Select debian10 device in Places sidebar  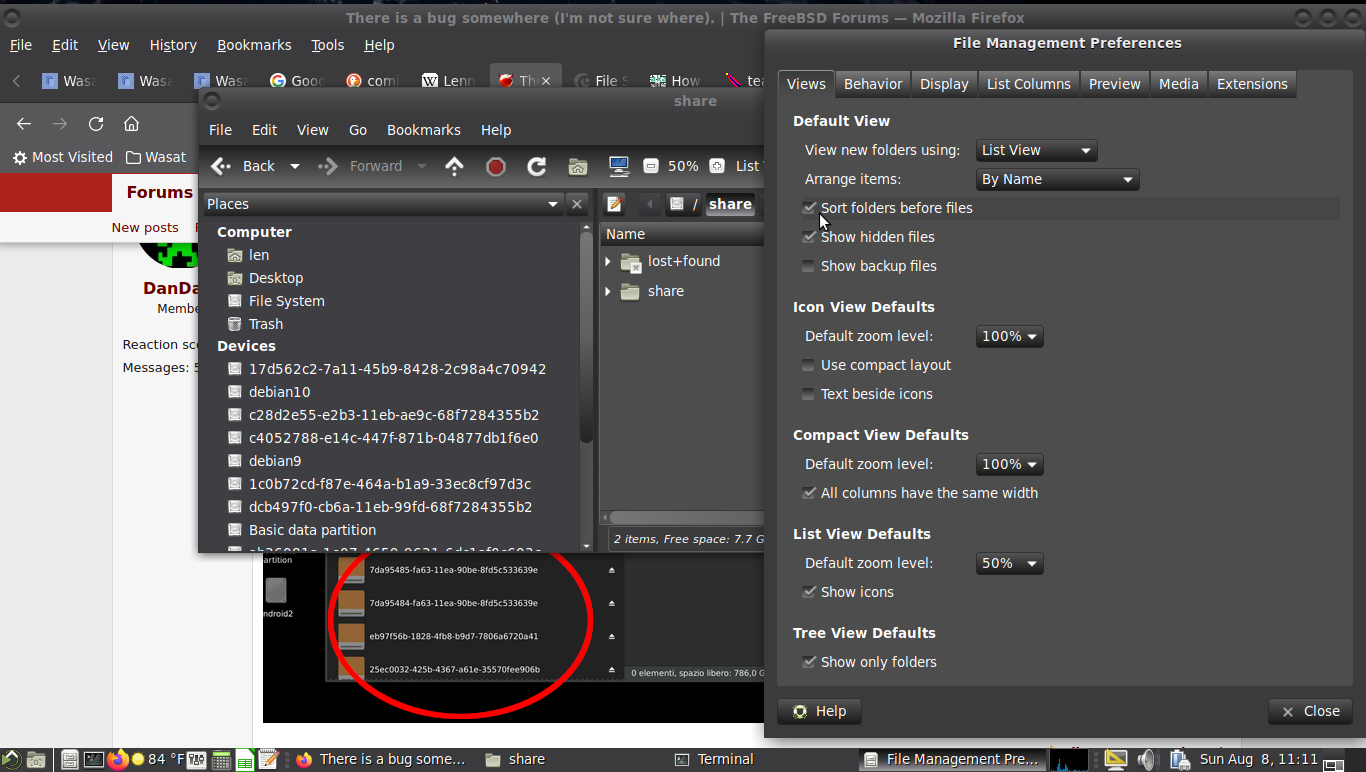(279, 392)
